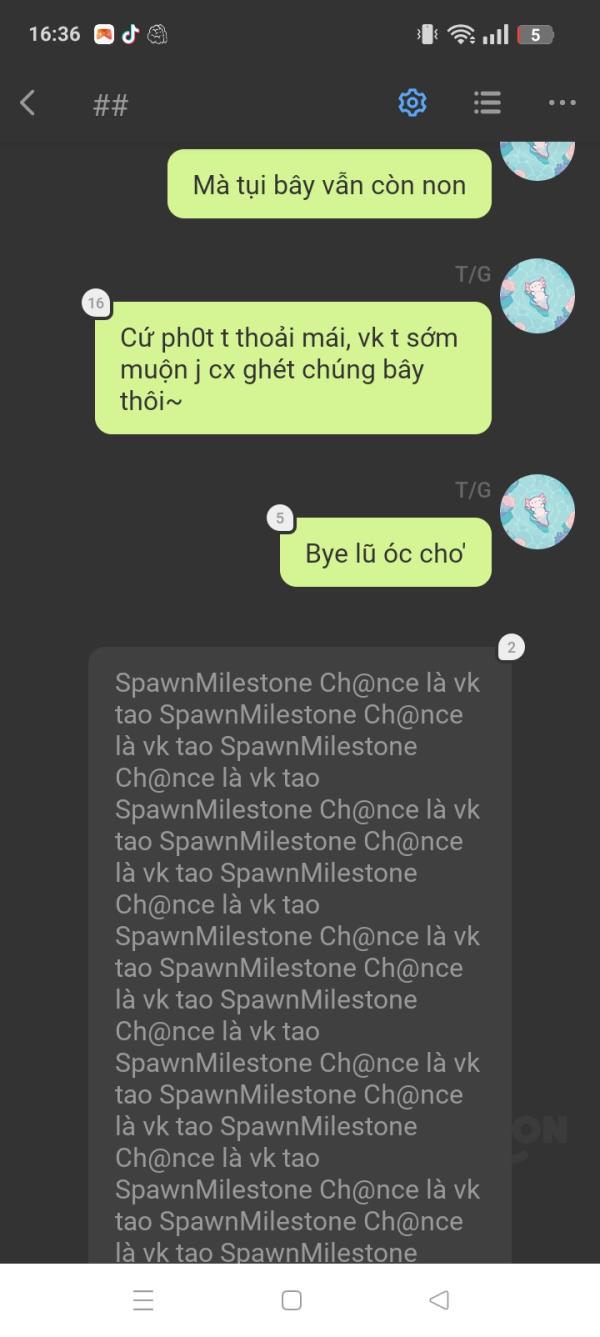The height and width of the screenshot is (1337, 600).
Task: Tap the vibrate mode status icon
Action: (x=427, y=34)
